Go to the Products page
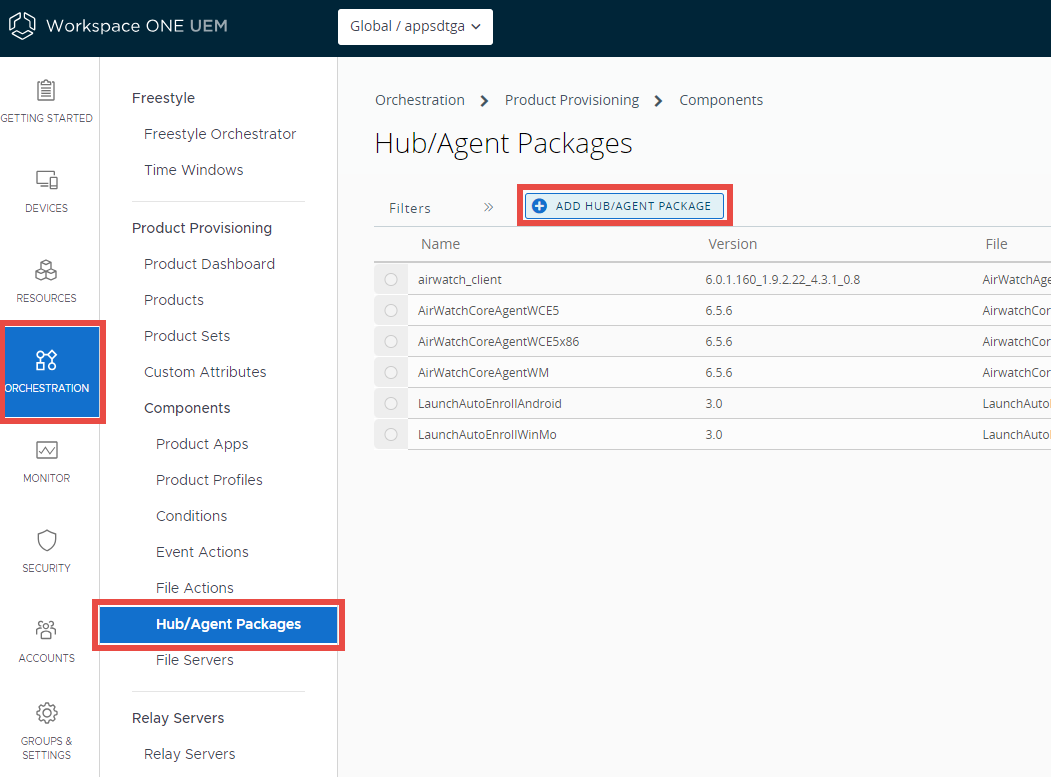Image resolution: width=1051 pixels, height=777 pixels. click(174, 300)
